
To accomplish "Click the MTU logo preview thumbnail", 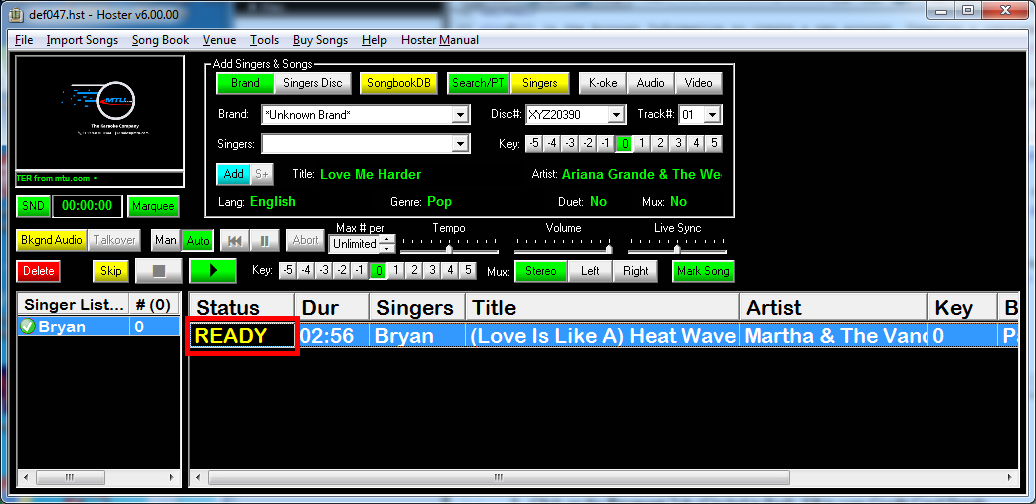I will [100, 113].
